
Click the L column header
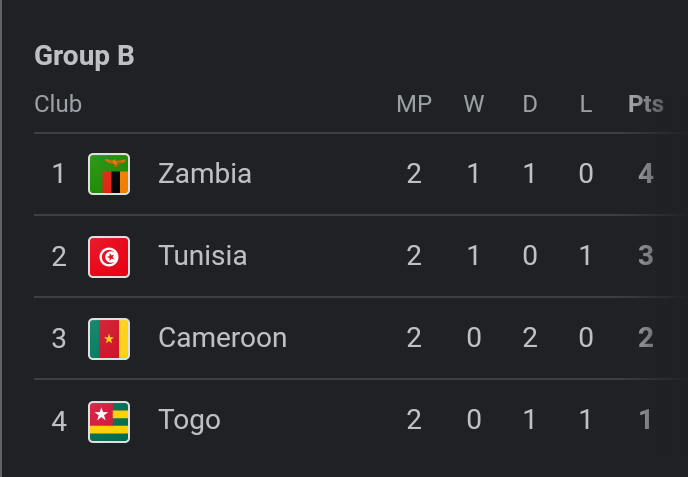coord(586,104)
